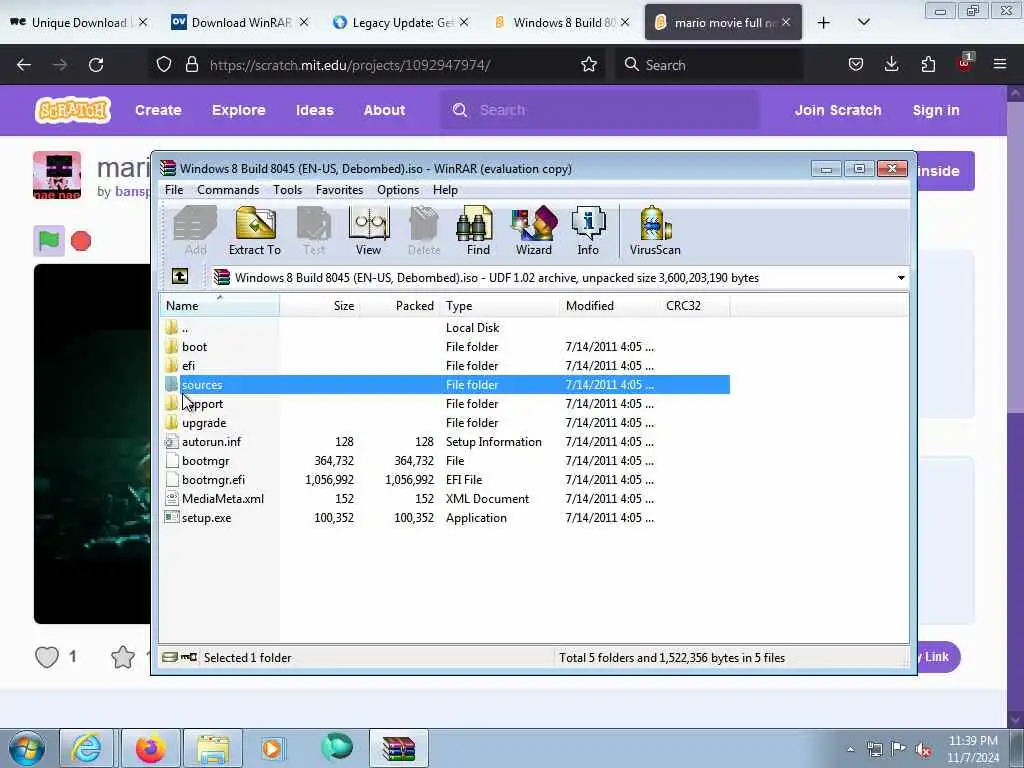1024x768 pixels.
Task: Open Firefox downloads panel
Action: pos(891,64)
